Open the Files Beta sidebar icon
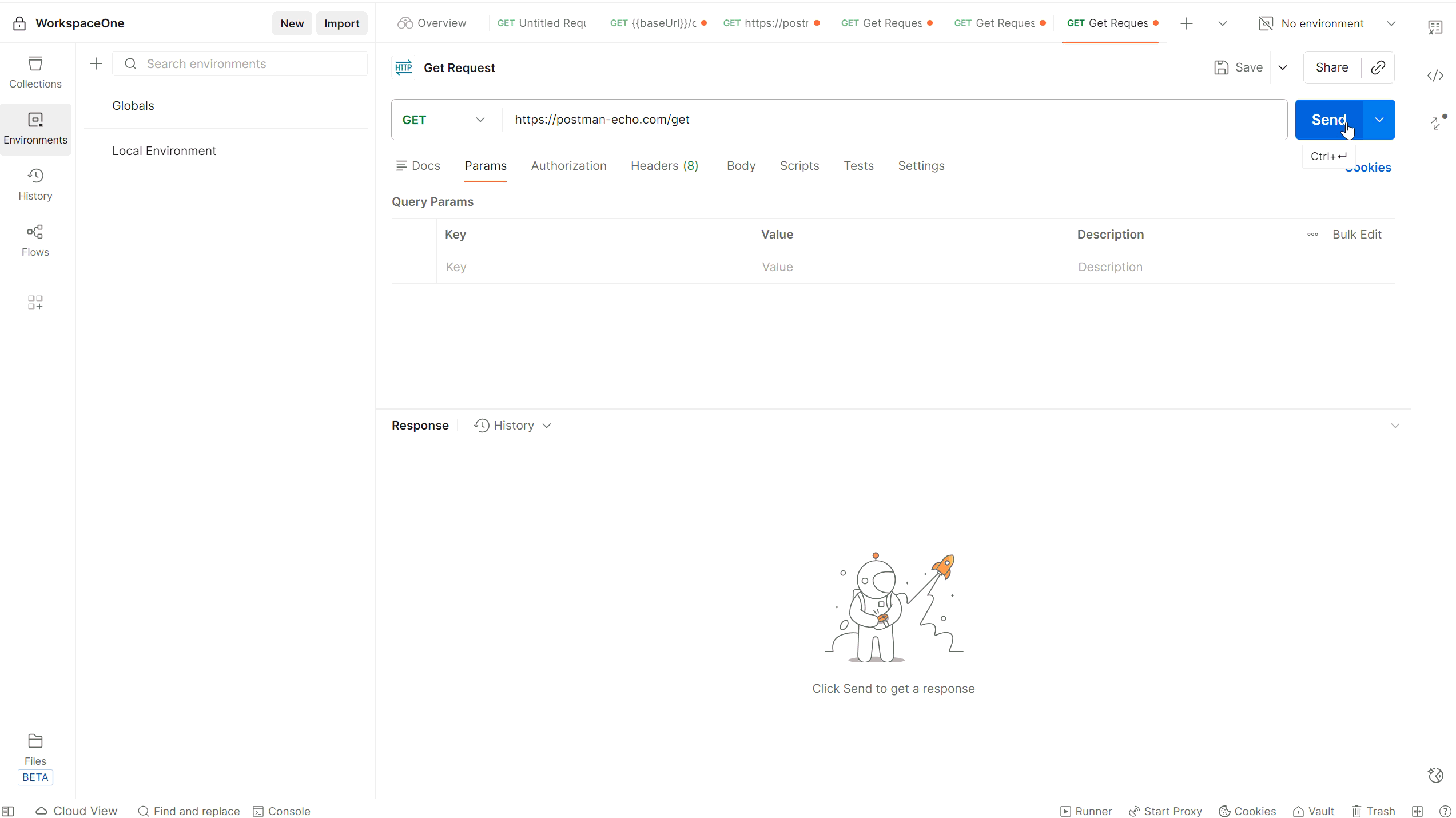 (35, 749)
